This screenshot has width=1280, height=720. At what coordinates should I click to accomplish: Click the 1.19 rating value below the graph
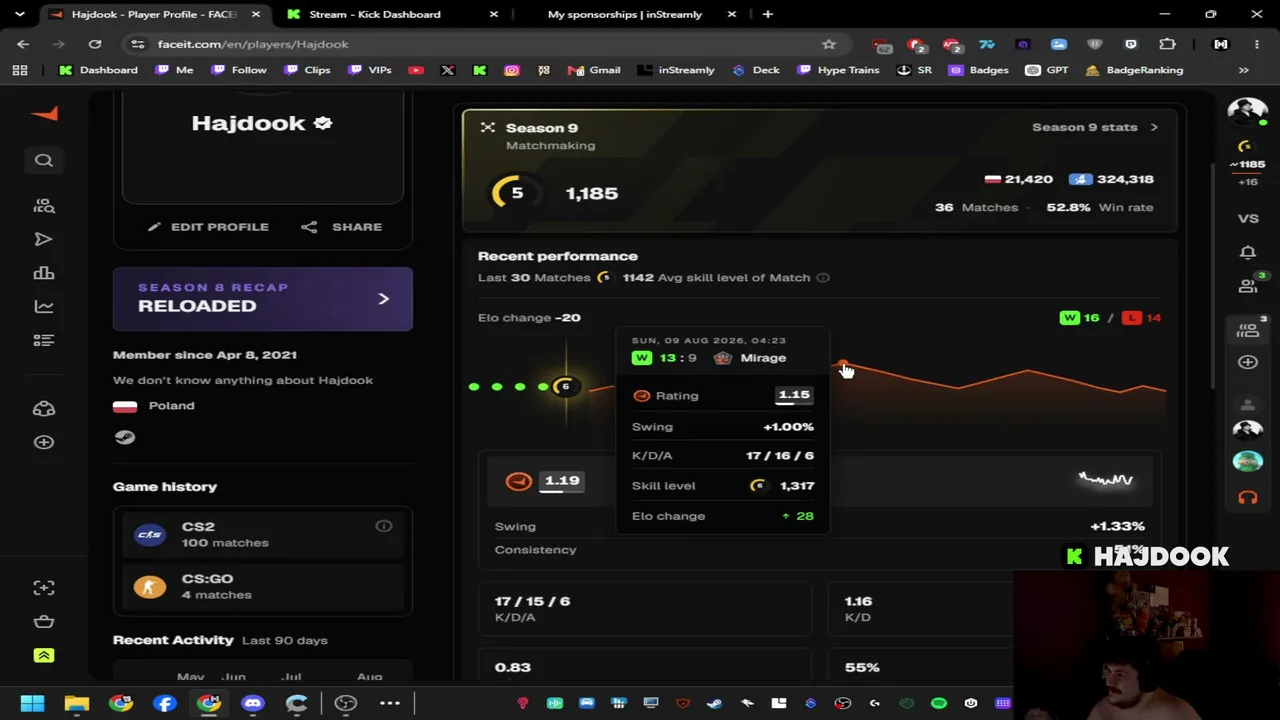pos(562,481)
